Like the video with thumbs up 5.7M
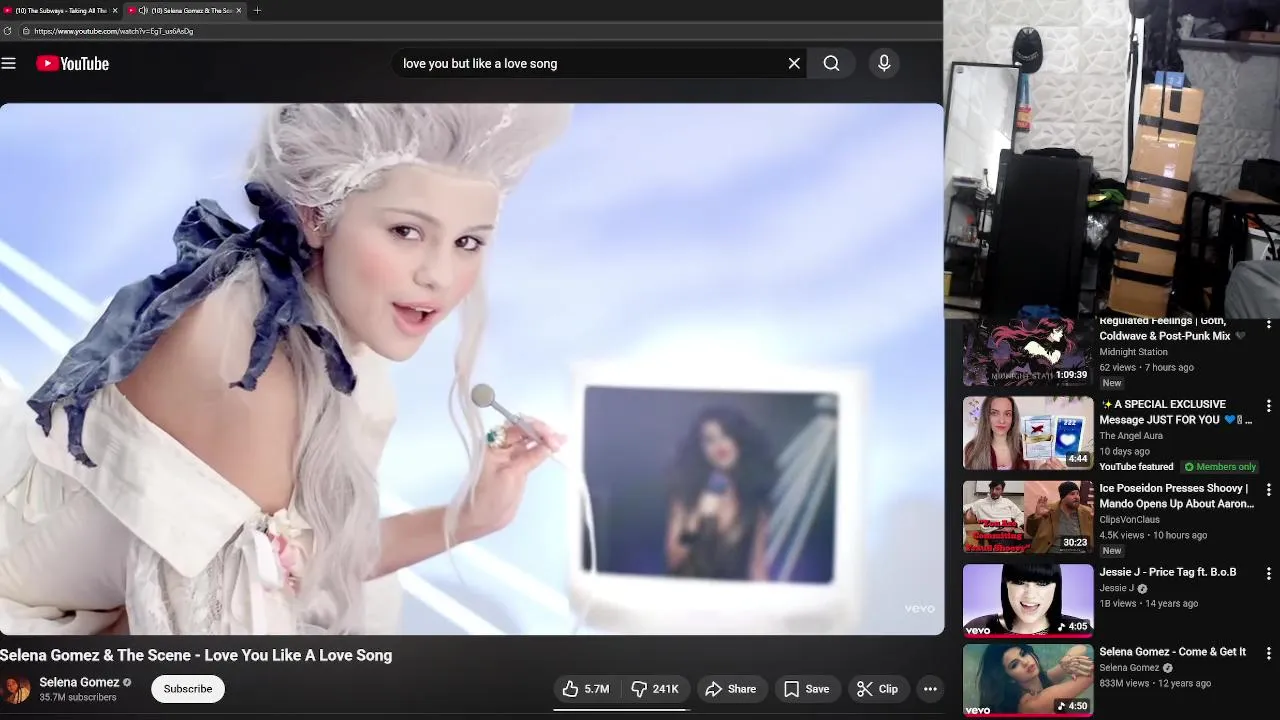The image size is (1280, 720). click(x=586, y=689)
